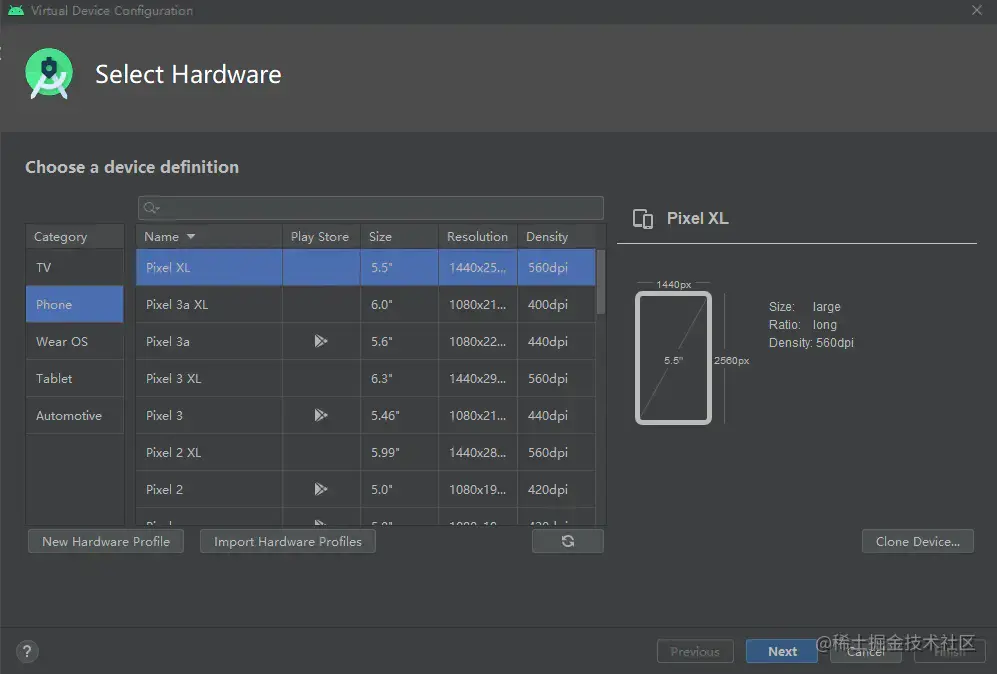Select the Pixel XL device row
997x674 pixels.
(366, 267)
